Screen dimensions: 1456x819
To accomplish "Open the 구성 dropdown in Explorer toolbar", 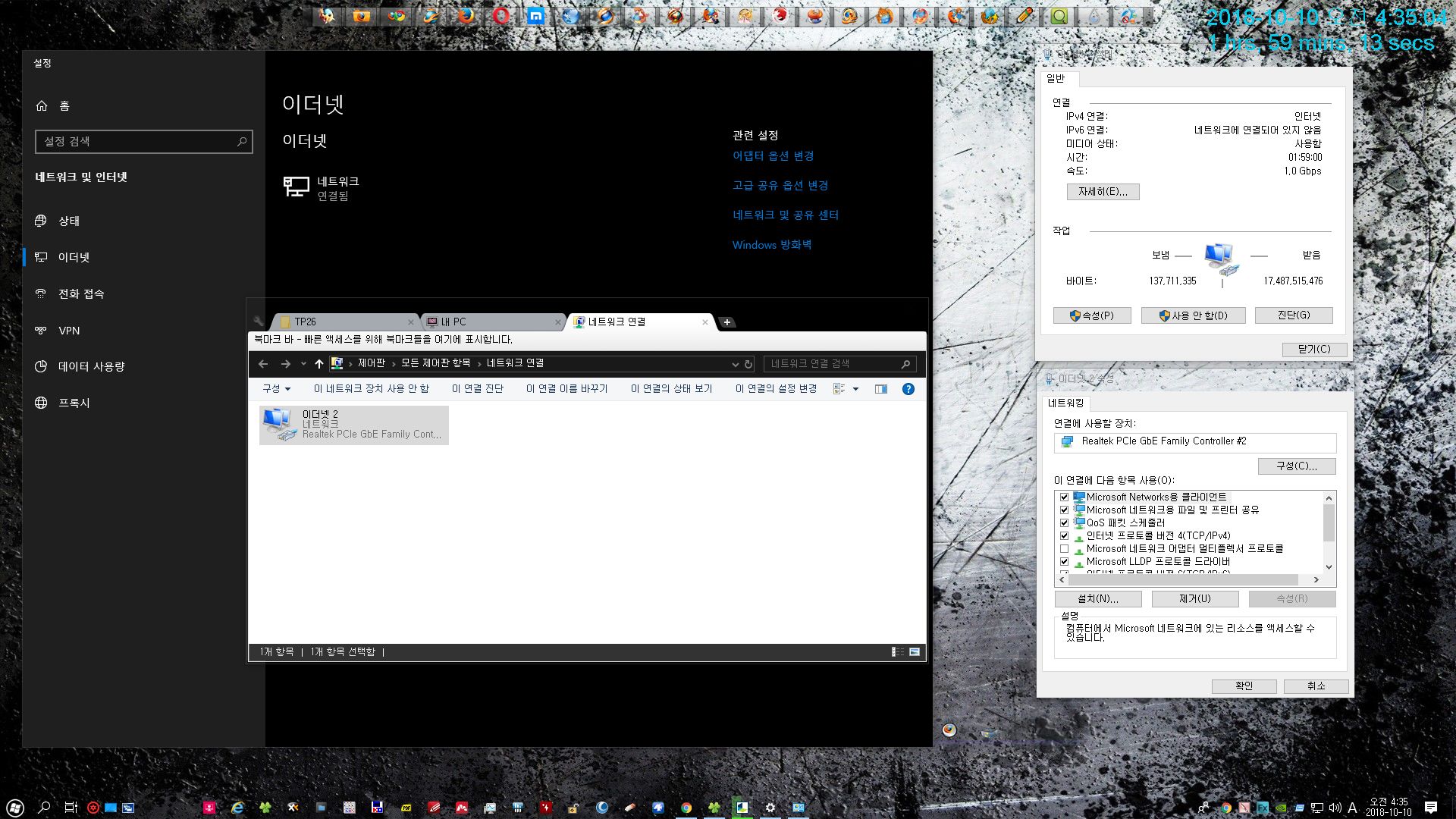I will tap(276, 389).
